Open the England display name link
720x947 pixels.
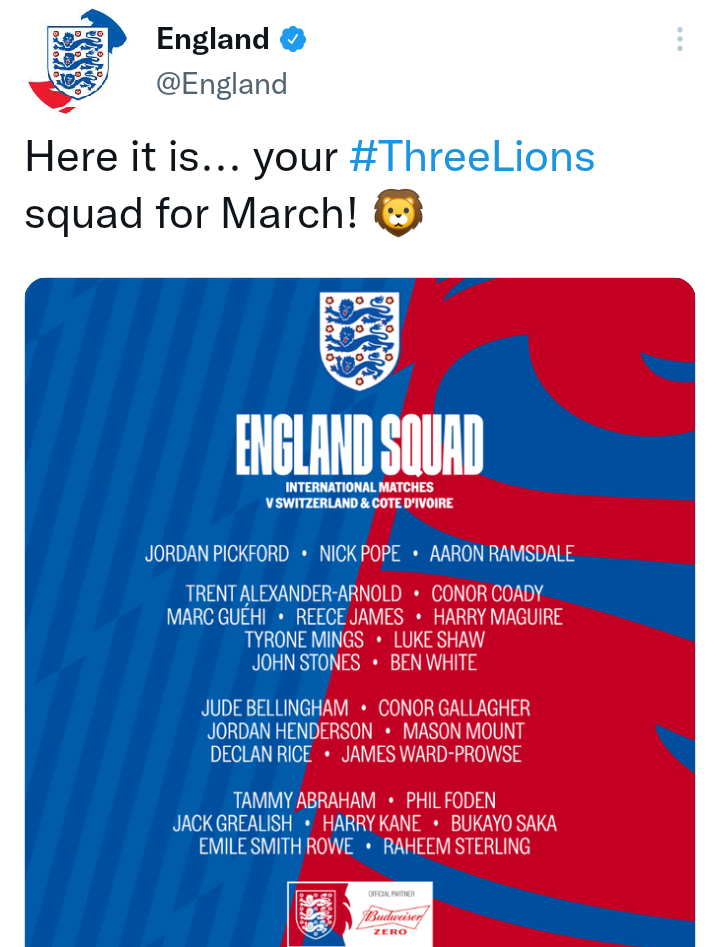213,39
